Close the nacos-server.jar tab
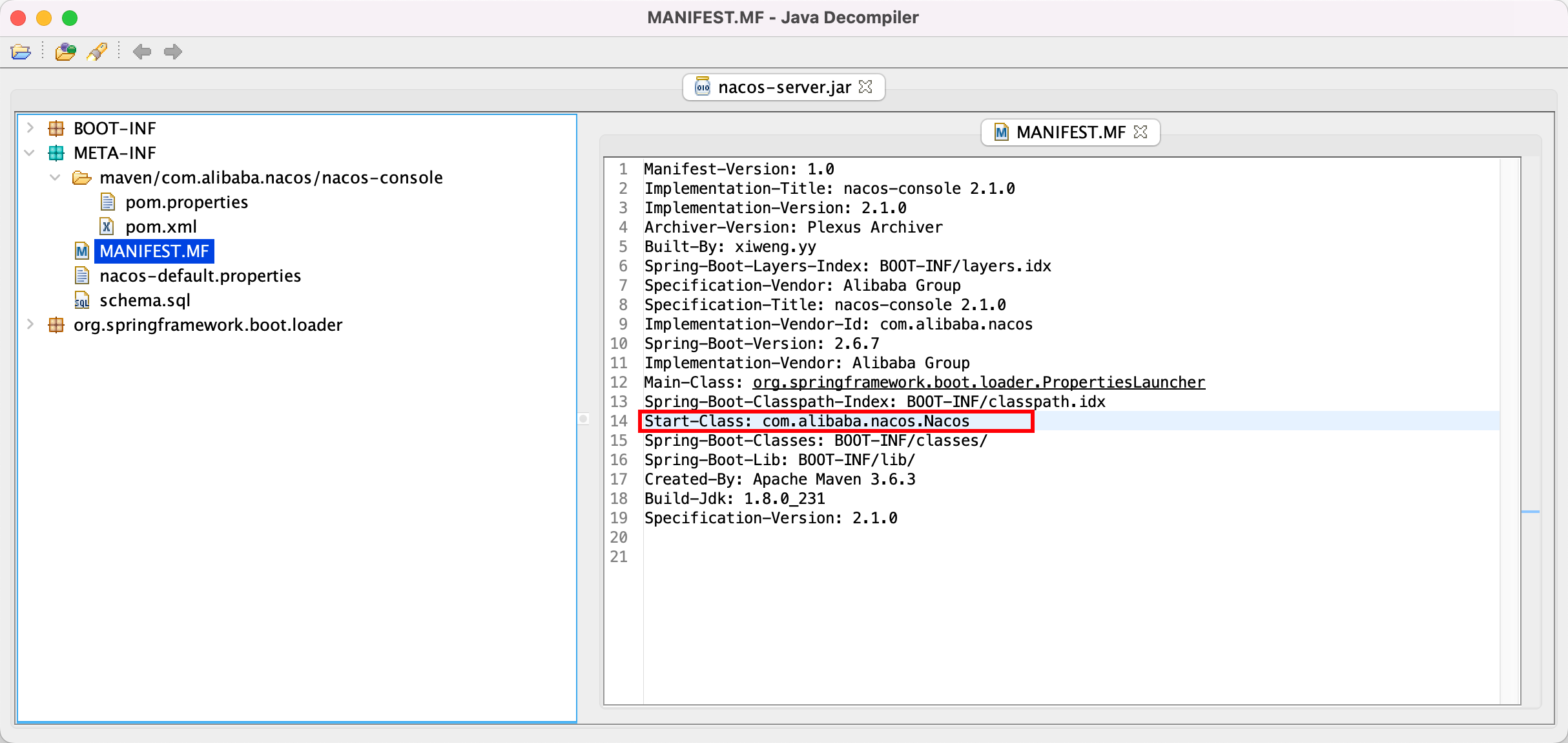The image size is (1568, 743). (866, 87)
